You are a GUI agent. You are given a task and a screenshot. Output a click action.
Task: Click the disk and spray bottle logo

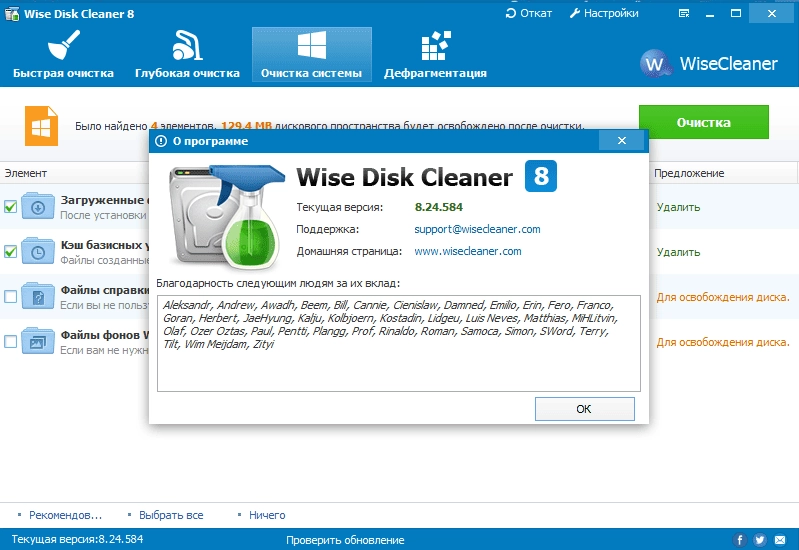pos(226,216)
